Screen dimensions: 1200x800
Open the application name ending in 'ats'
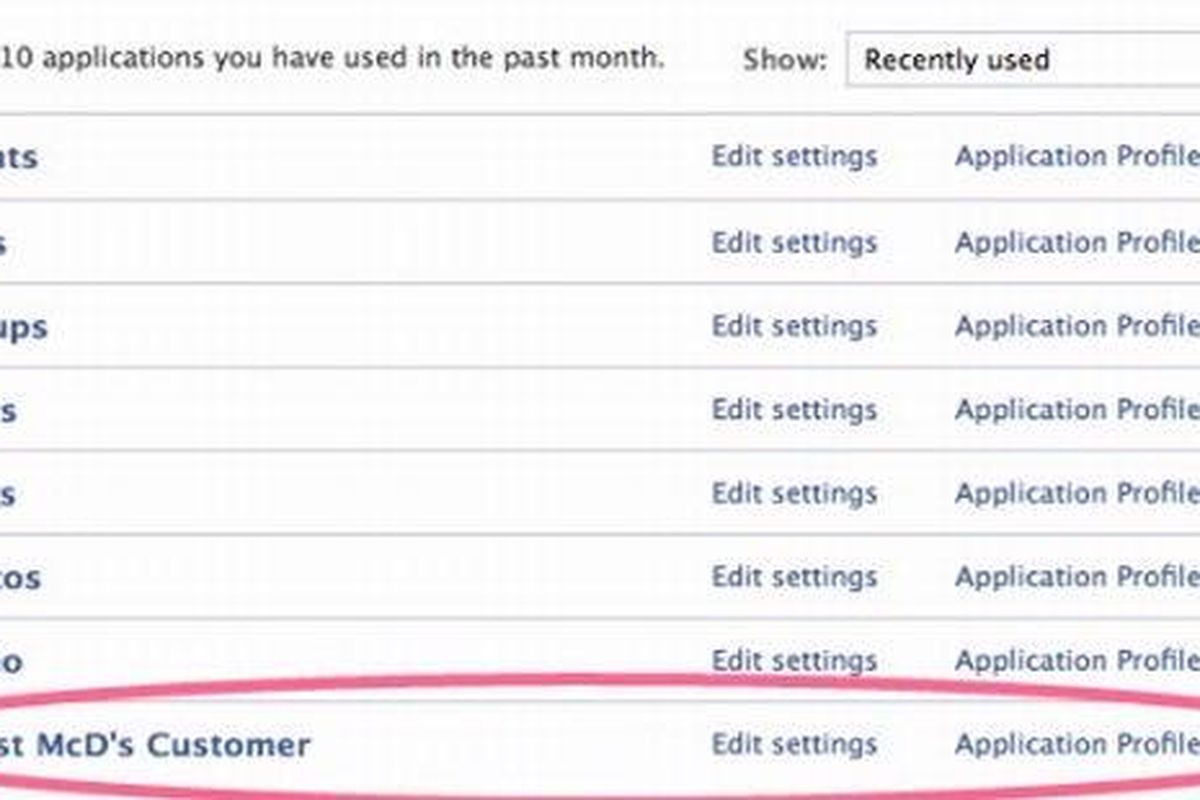click(18, 157)
